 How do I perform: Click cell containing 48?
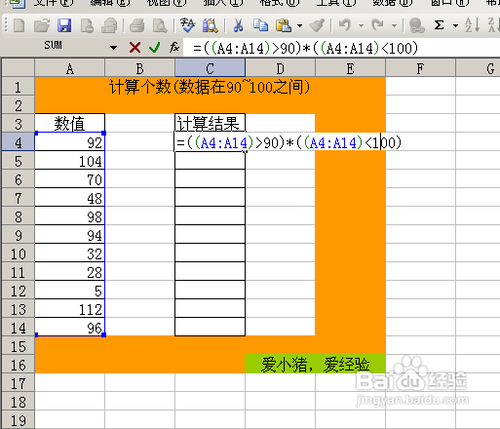[70, 198]
